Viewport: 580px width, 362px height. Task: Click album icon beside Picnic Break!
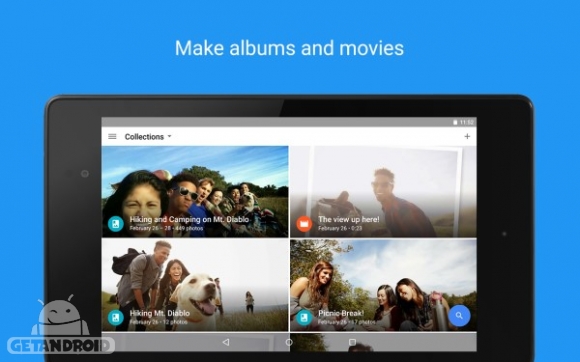304,317
